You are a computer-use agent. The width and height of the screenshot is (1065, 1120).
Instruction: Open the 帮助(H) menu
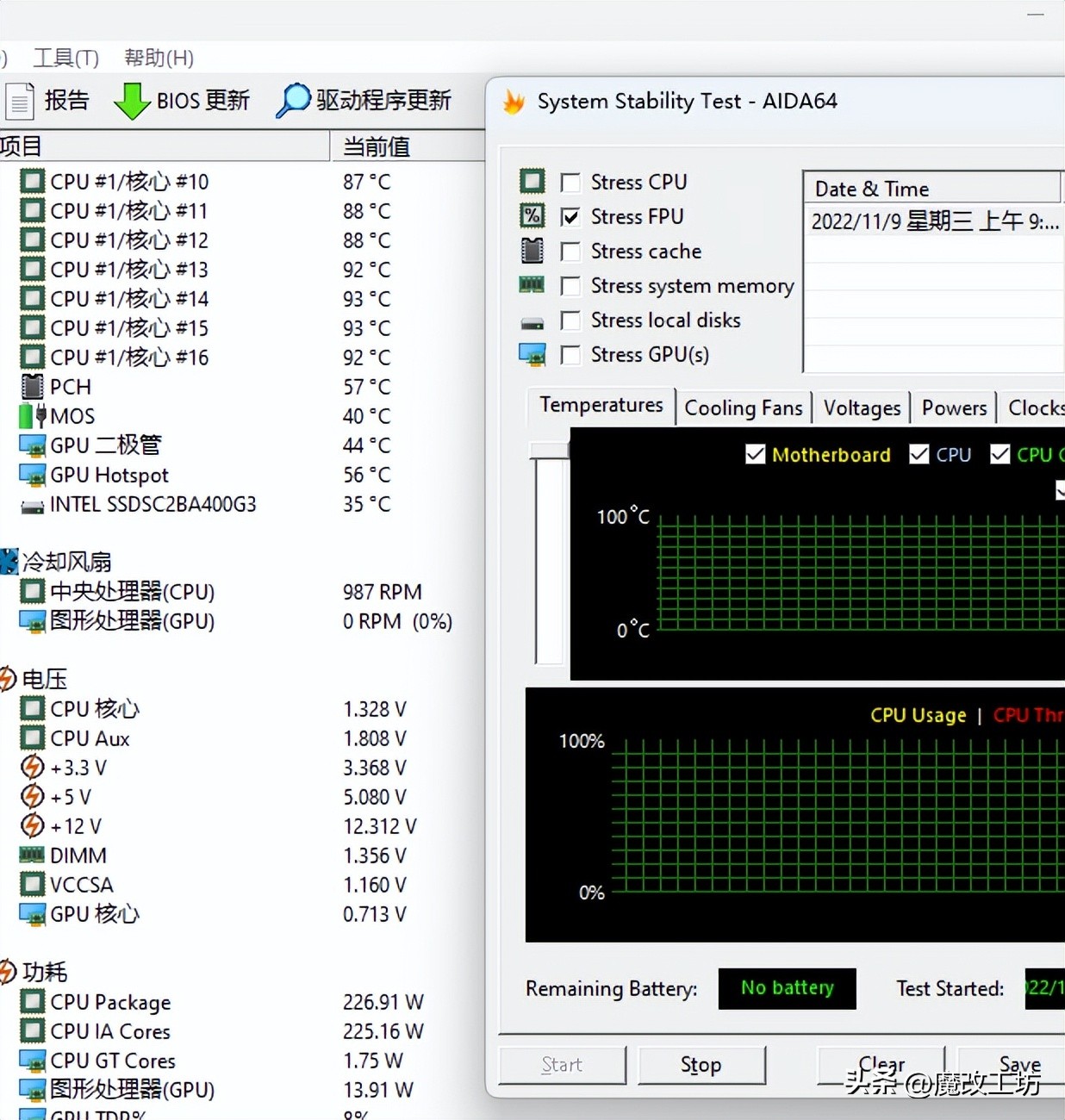157,58
